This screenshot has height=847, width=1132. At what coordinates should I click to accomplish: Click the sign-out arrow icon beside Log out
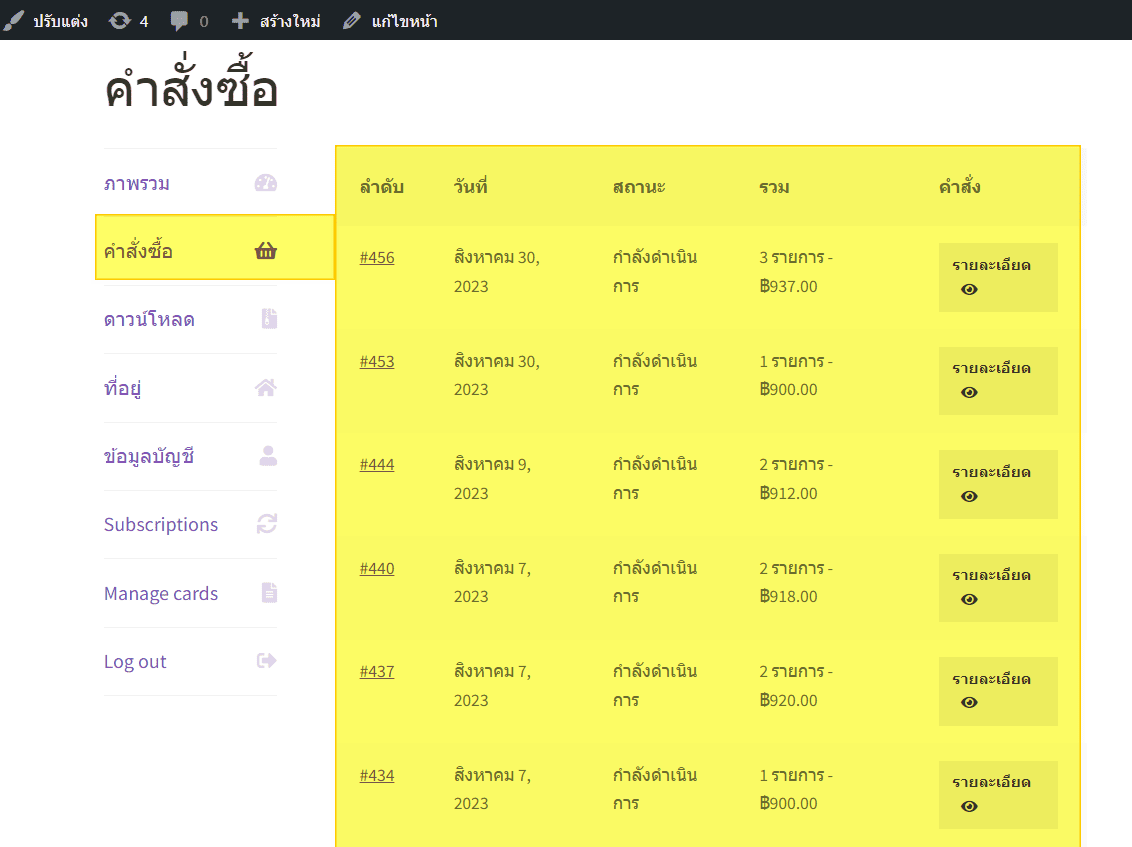[266, 661]
